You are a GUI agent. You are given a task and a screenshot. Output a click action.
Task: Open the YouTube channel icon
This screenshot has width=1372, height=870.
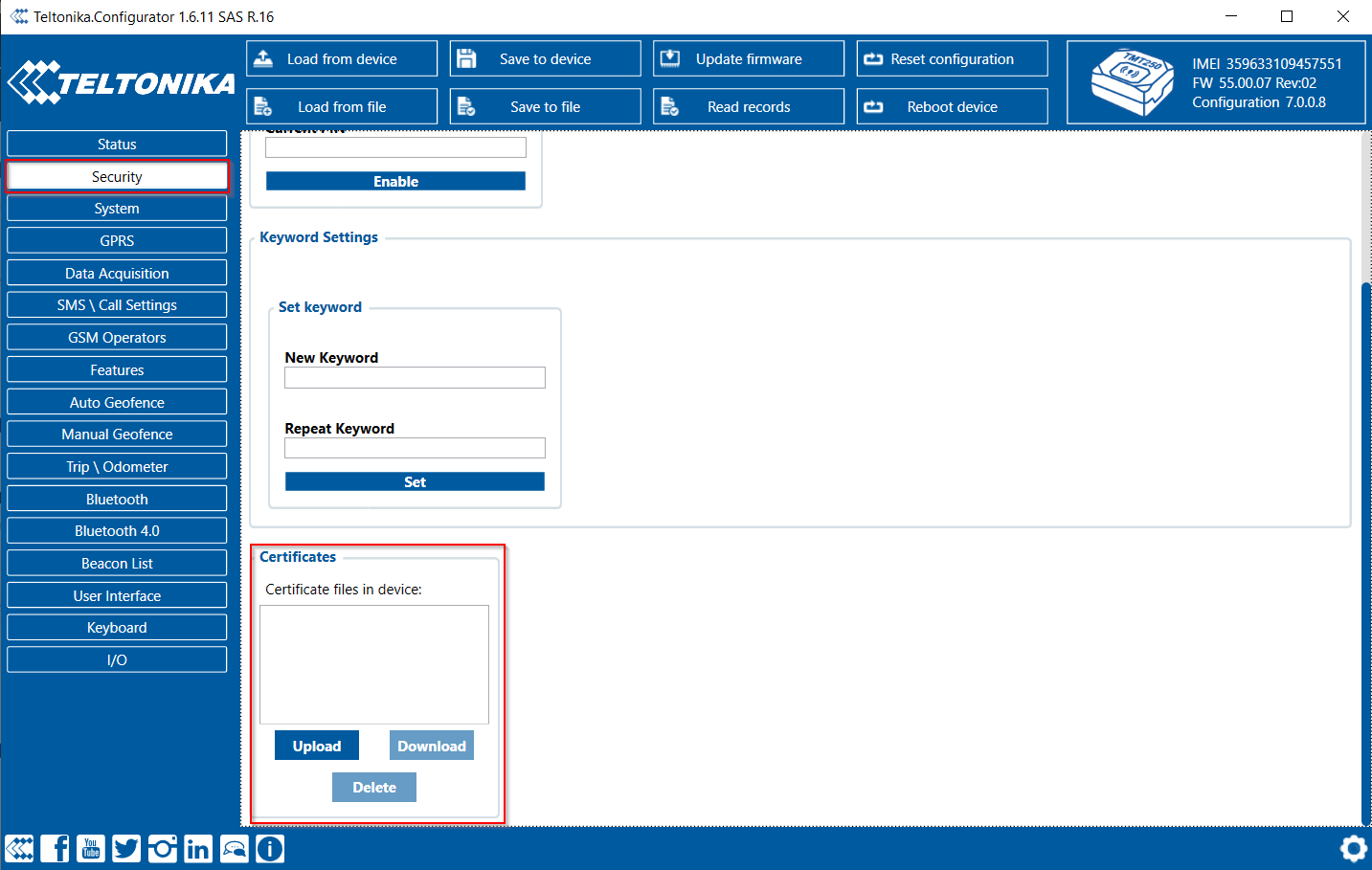[91, 848]
